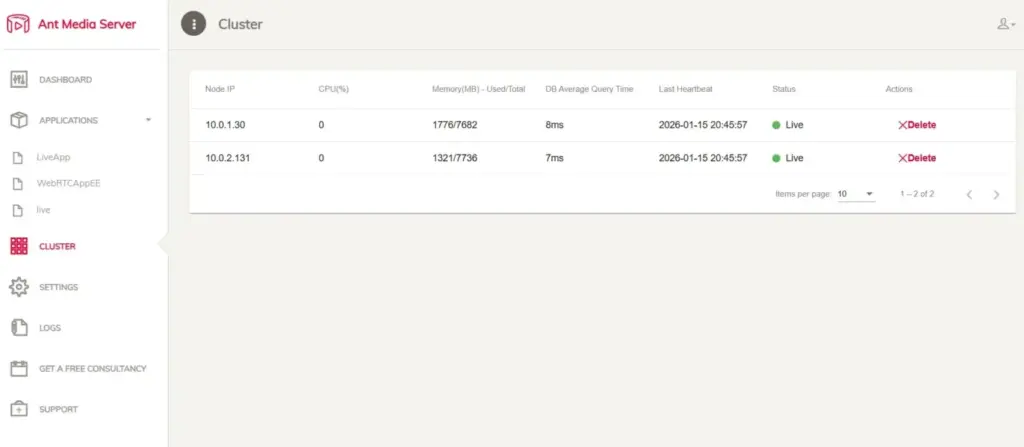Click green Live status dot for 10.0.1.30
This screenshot has width=1024, height=447.
pyautogui.click(x=776, y=125)
